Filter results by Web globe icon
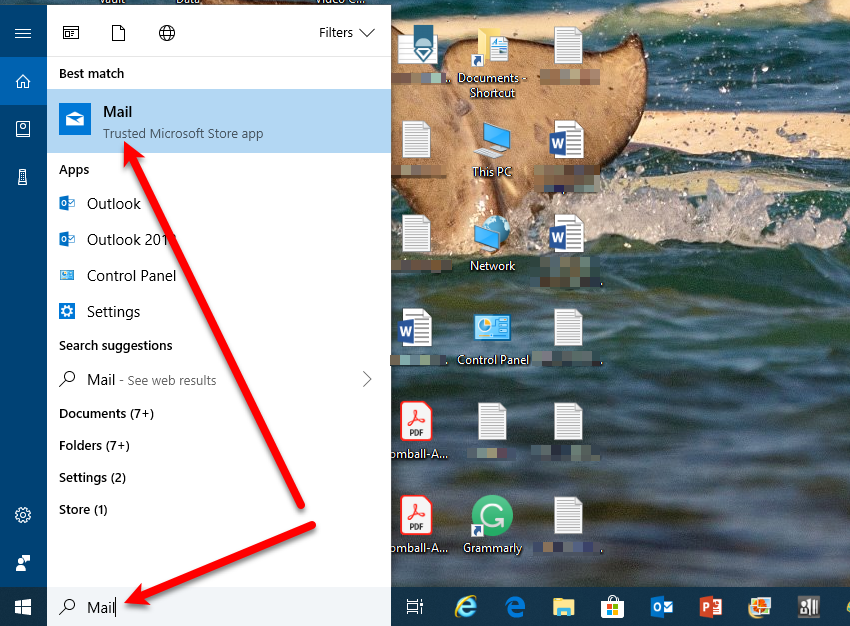This screenshot has width=850, height=626. pyautogui.click(x=166, y=33)
